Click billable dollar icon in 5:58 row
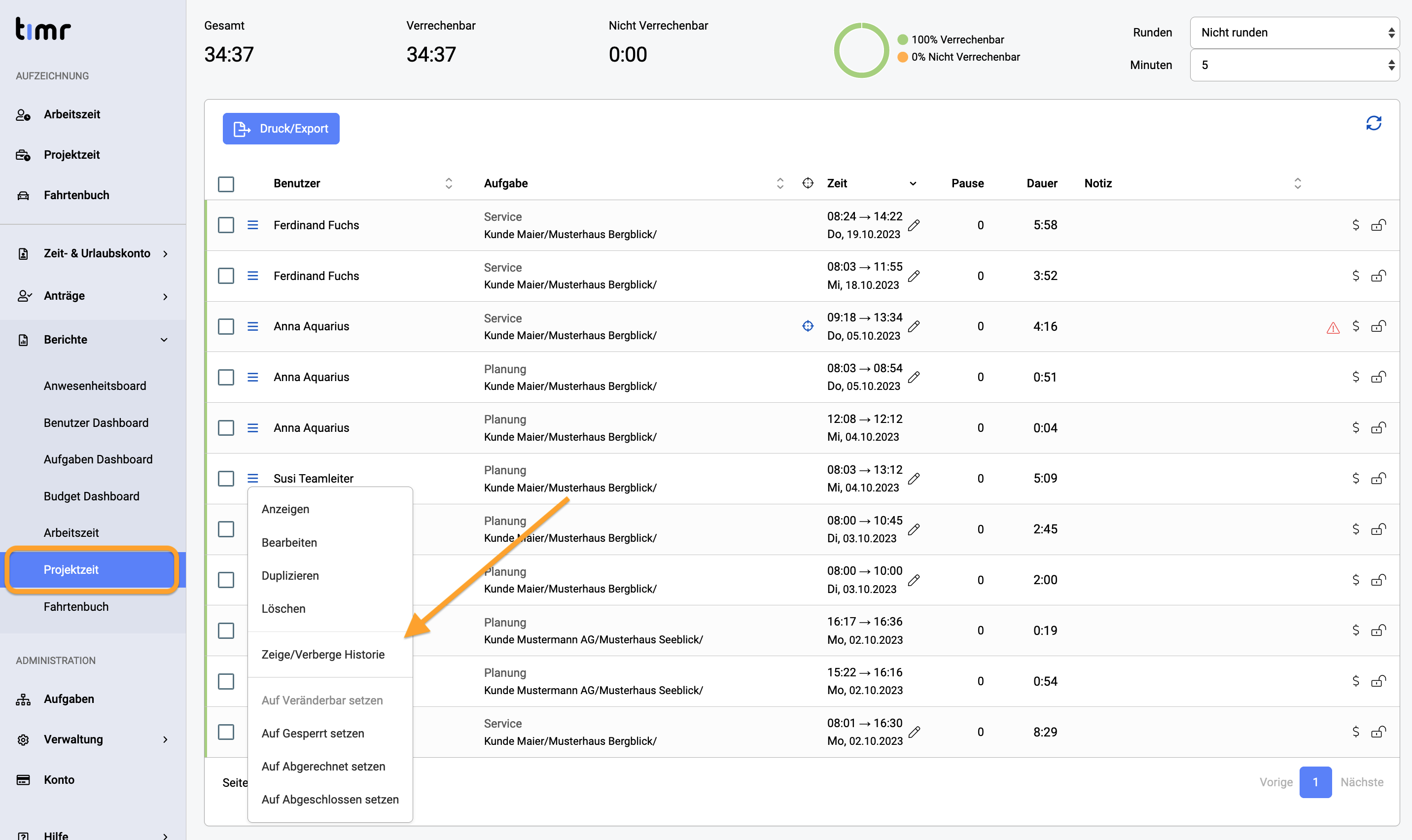 click(1355, 225)
